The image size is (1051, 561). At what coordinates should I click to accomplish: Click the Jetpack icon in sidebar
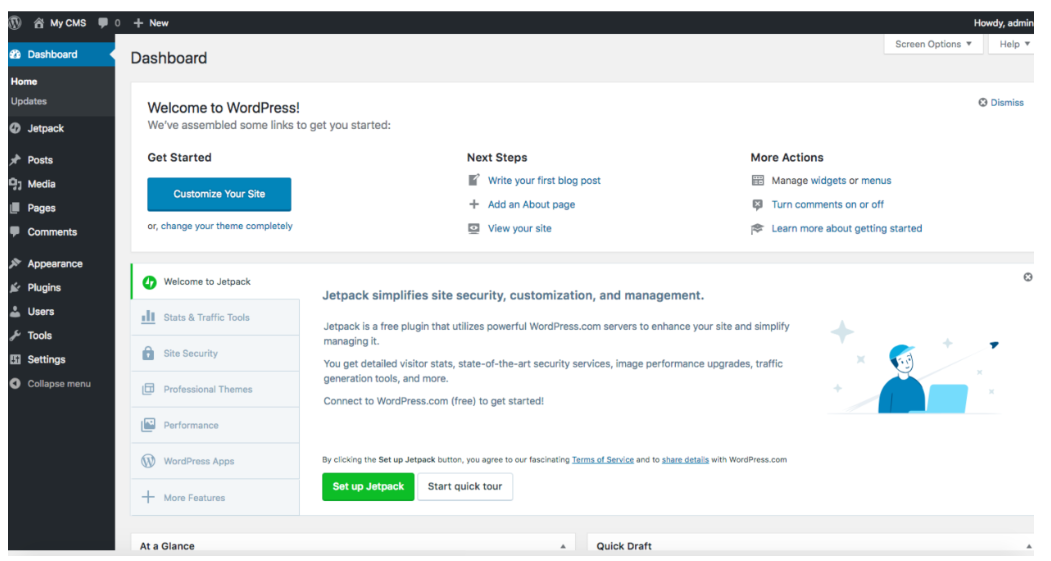[15, 128]
